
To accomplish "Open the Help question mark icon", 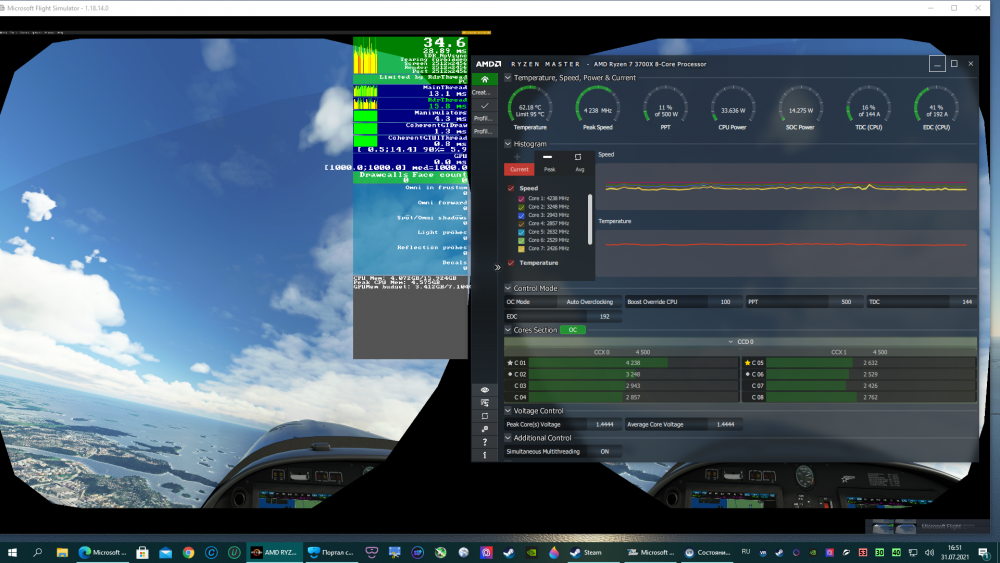I will pos(485,442).
